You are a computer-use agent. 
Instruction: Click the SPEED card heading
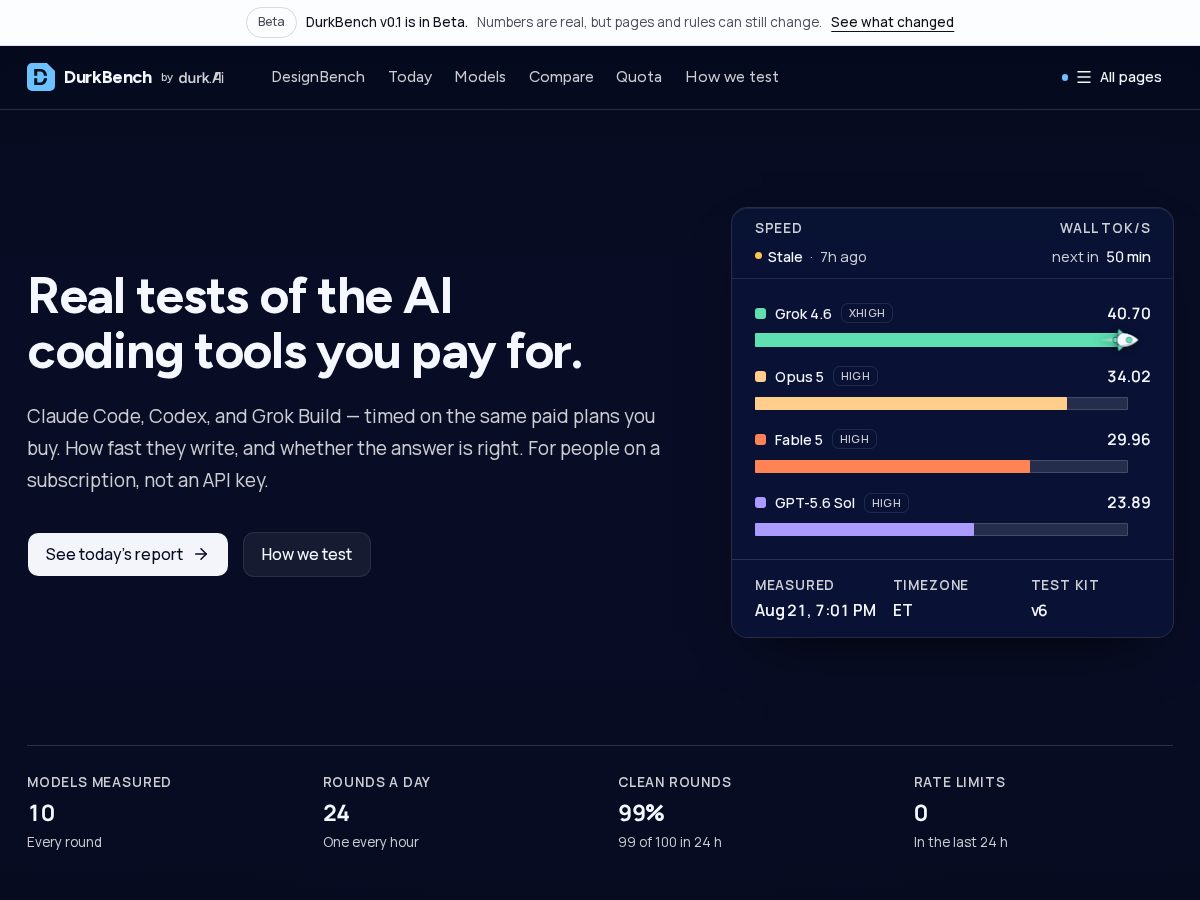778,228
